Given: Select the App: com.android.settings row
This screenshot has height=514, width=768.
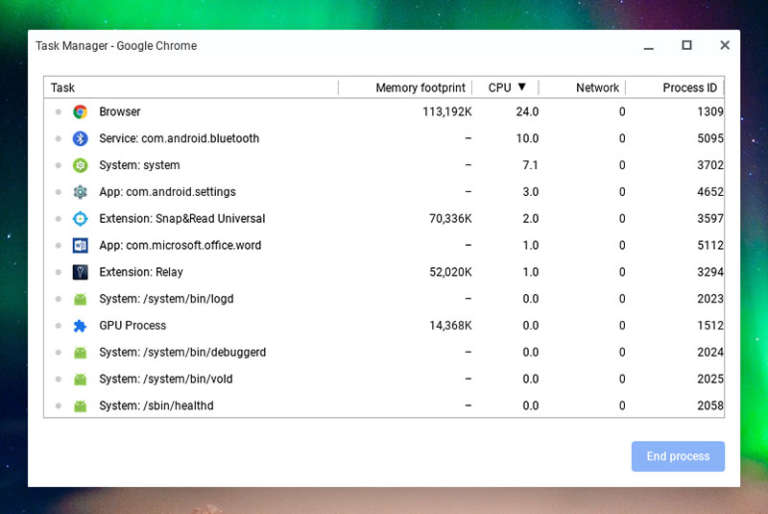Looking at the screenshot, I should pos(384,192).
